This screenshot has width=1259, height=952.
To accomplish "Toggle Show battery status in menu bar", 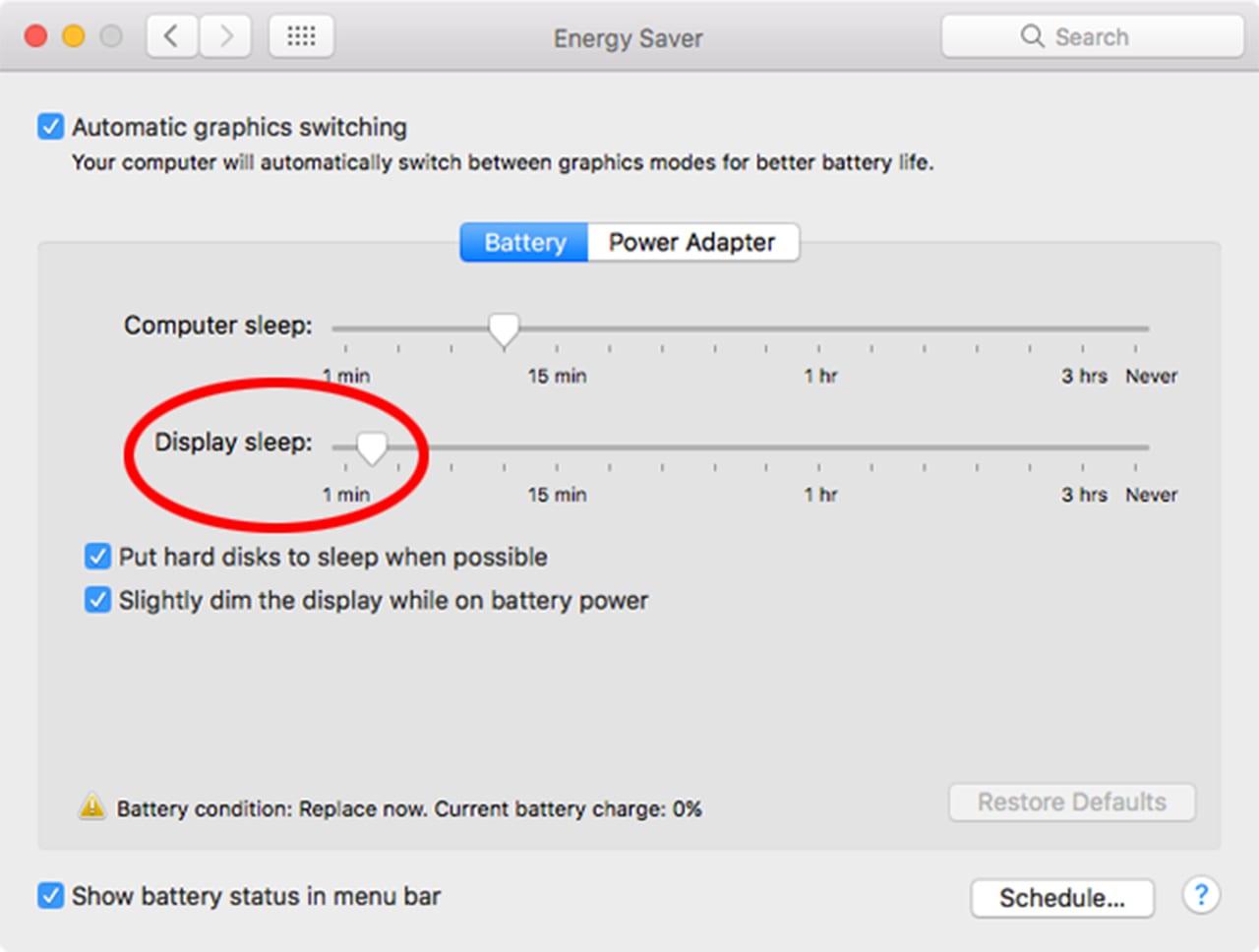I will click(51, 896).
